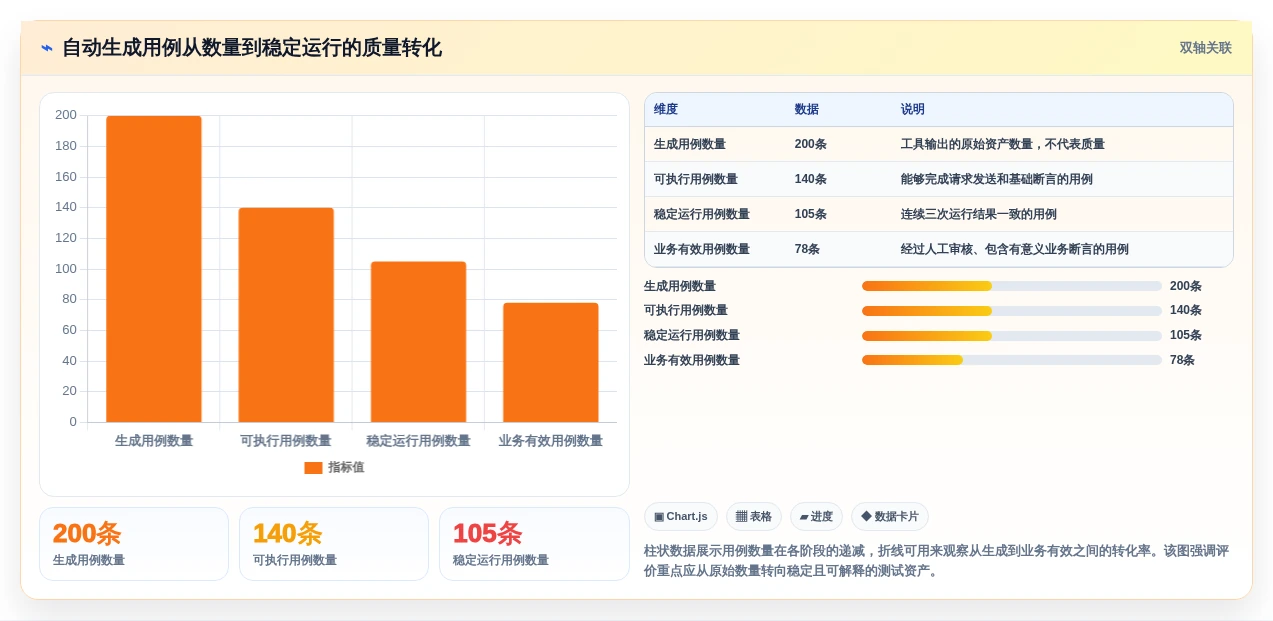Click the title 自动生成用例从数量到稳定运行的质量转化

point(252,48)
